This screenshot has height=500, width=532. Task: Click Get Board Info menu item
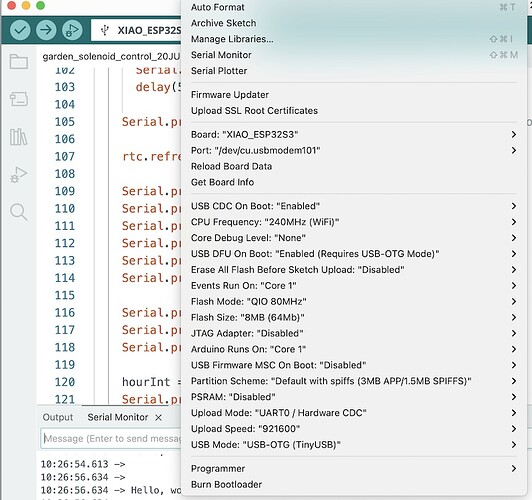tap(353, 182)
